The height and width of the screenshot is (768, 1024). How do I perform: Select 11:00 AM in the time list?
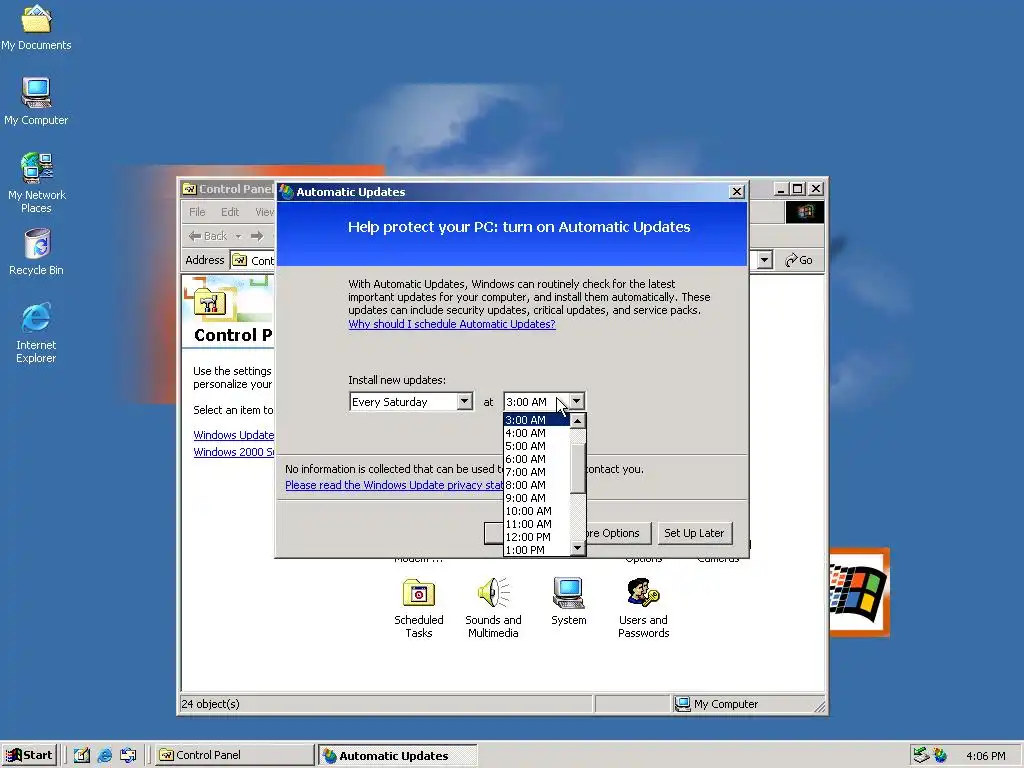coord(536,524)
